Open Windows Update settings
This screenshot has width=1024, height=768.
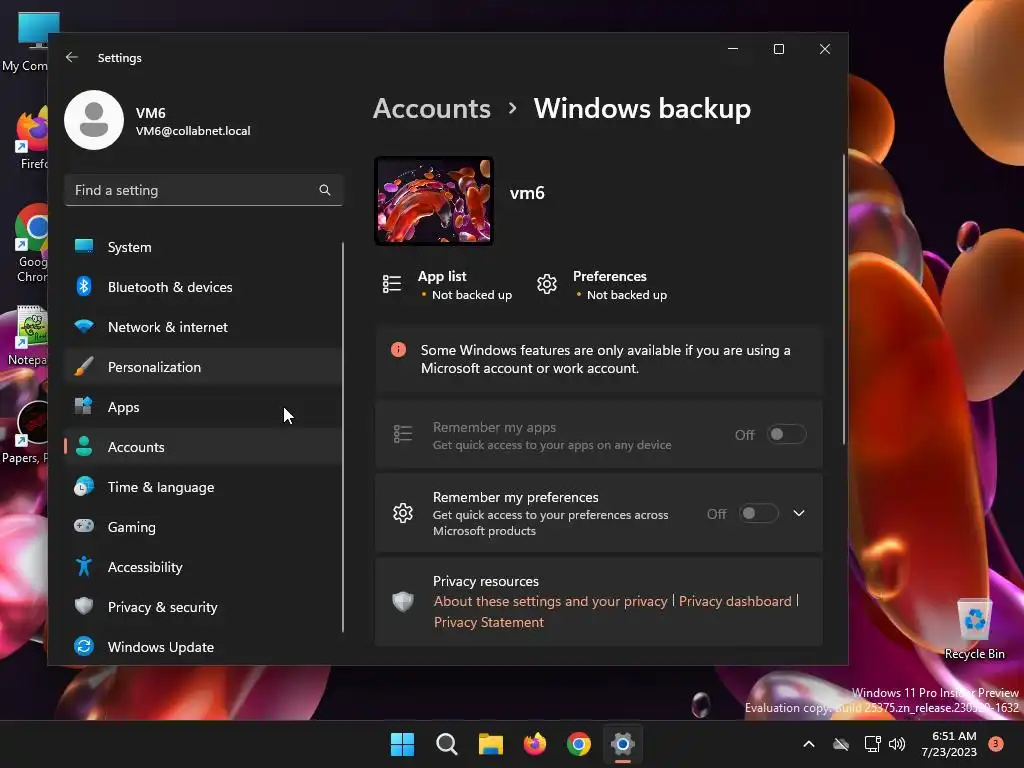[202, 647]
